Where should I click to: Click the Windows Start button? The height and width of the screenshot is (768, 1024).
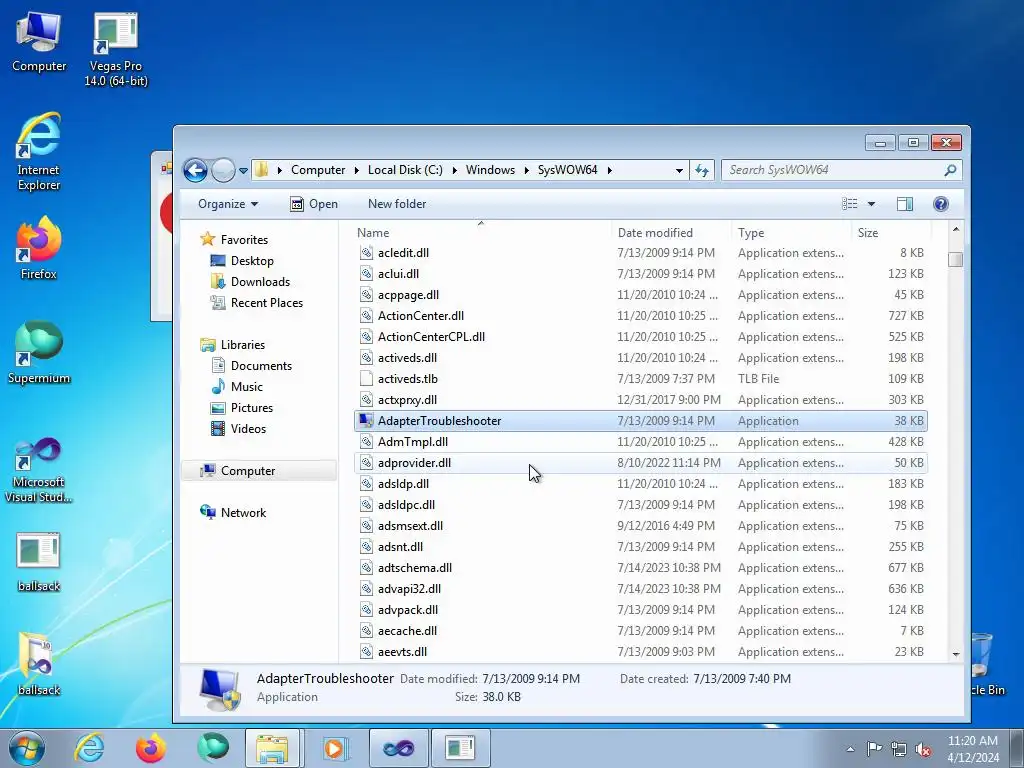coord(27,748)
